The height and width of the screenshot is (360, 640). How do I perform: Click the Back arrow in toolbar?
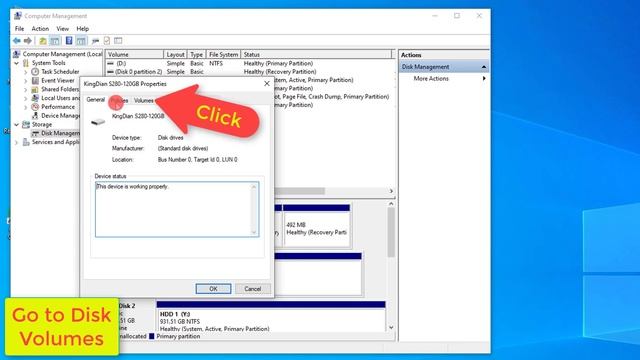click(17, 41)
